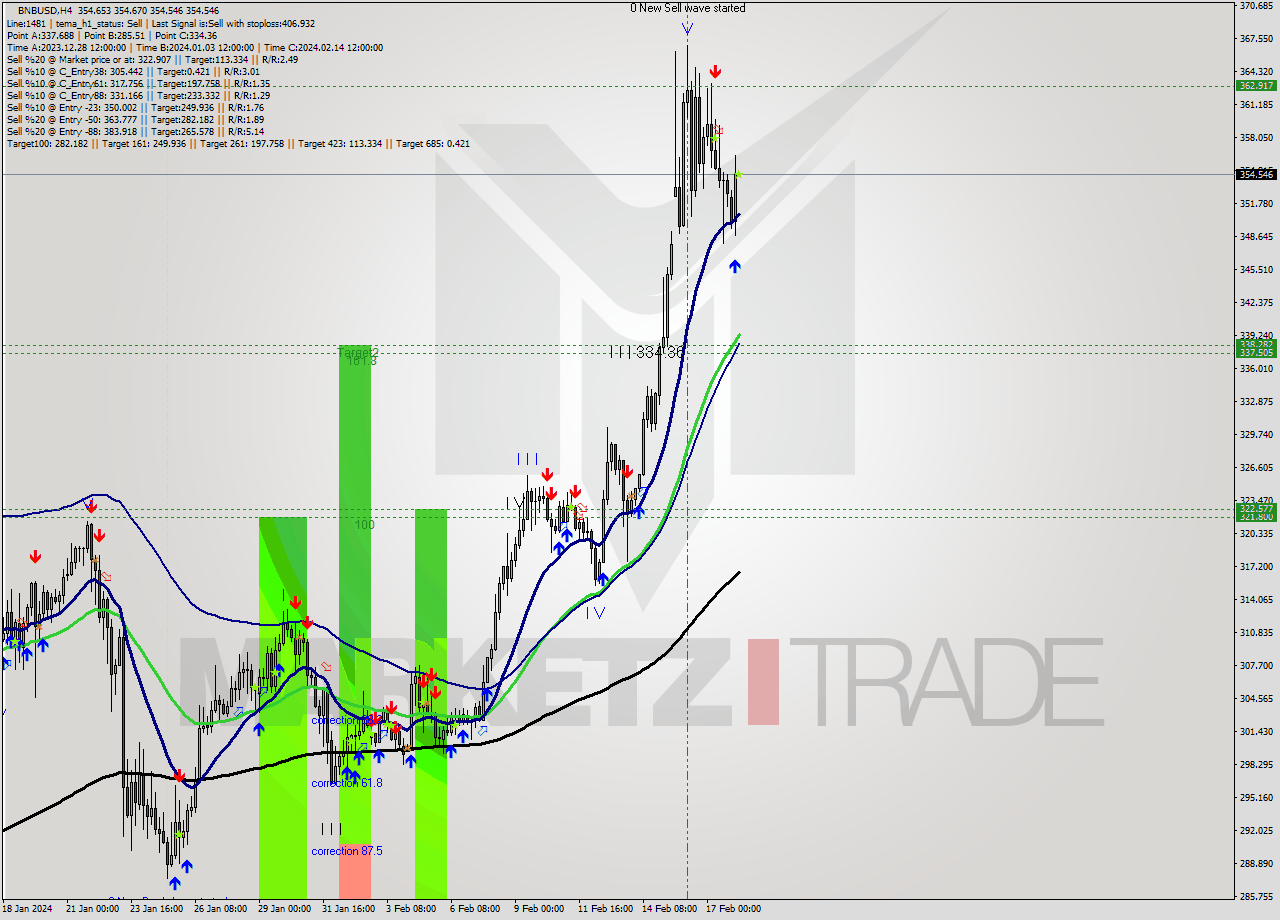Click the 307.700 price axis label
Viewport: 1280px width, 920px height.
click(x=1256, y=666)
